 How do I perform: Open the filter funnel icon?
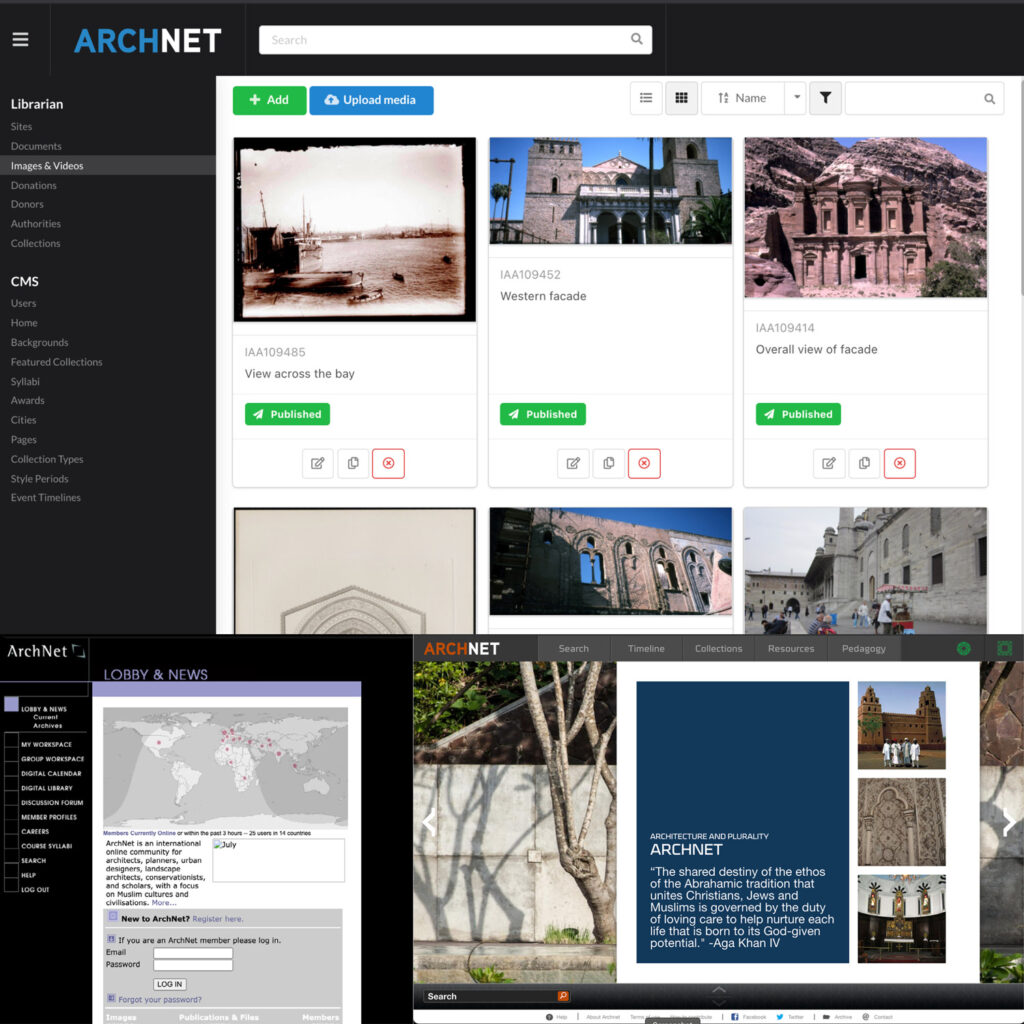(825, 98)
